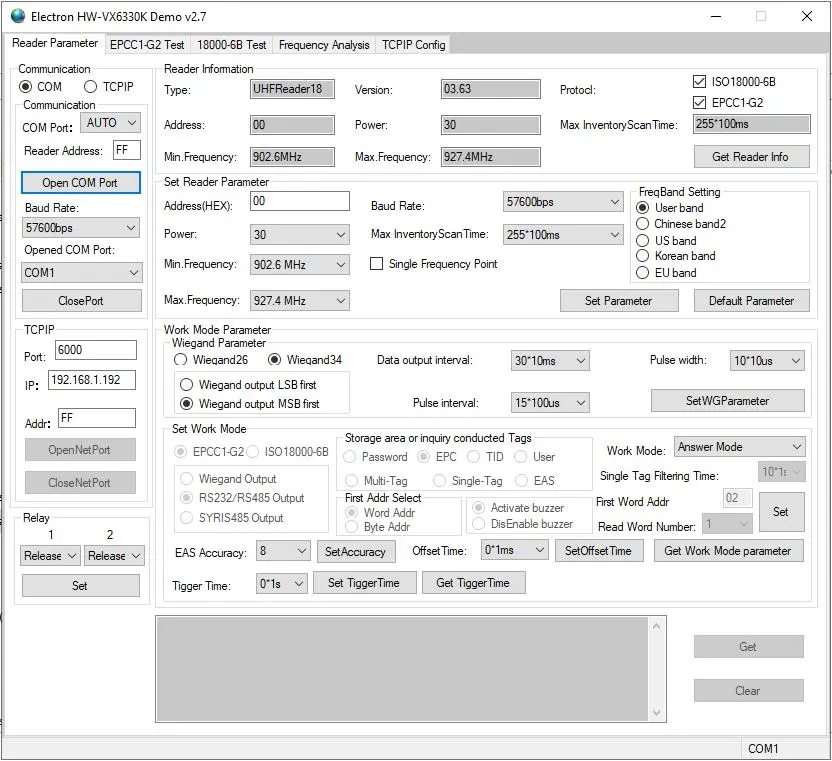Expand the COM Port dropdown
The width and height of the screenshot is (832, 761).
(111, 123)
